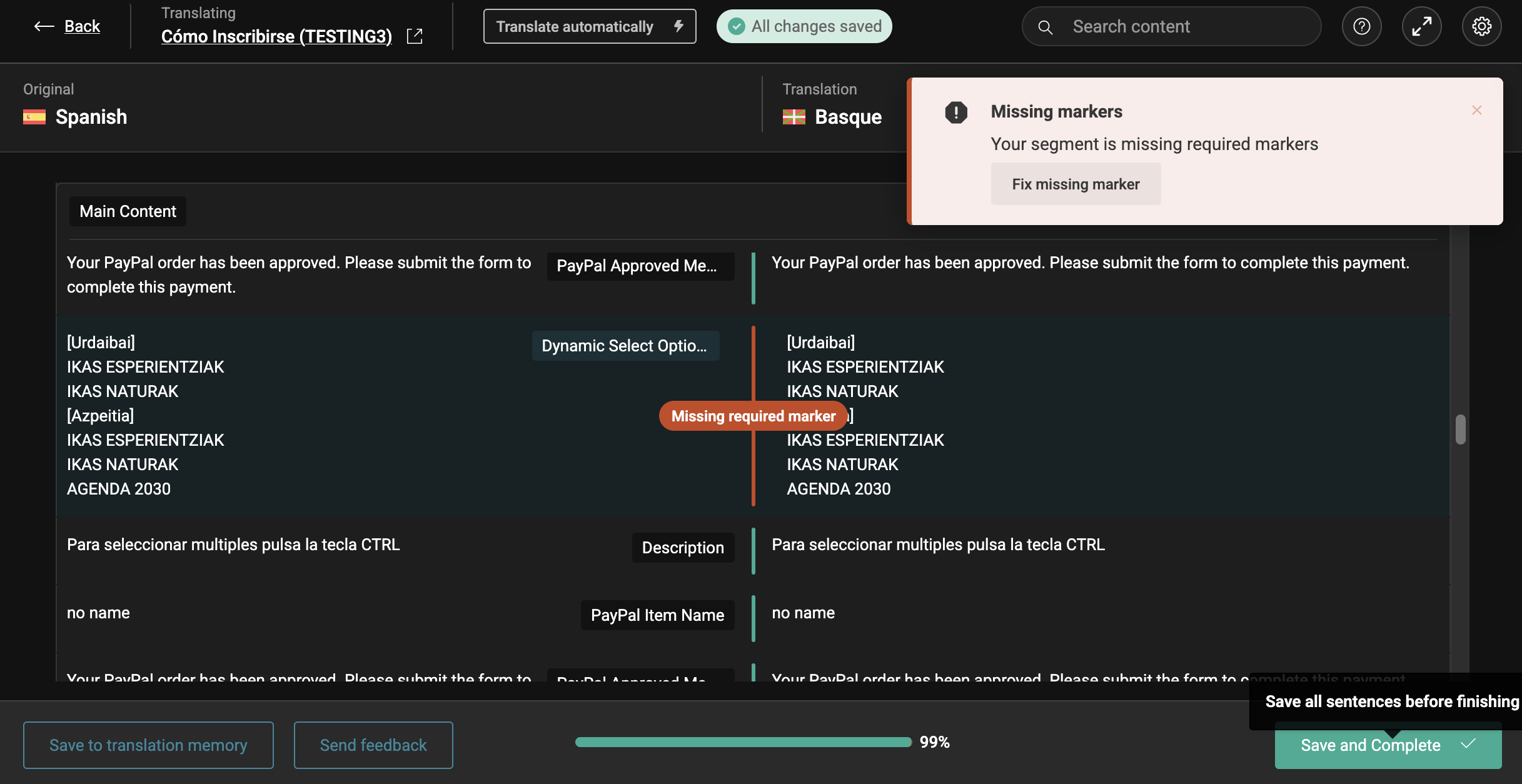This screenshot has width=1522, height=784.
Task: Click the translation progress bar
Action: click(743, 742)
